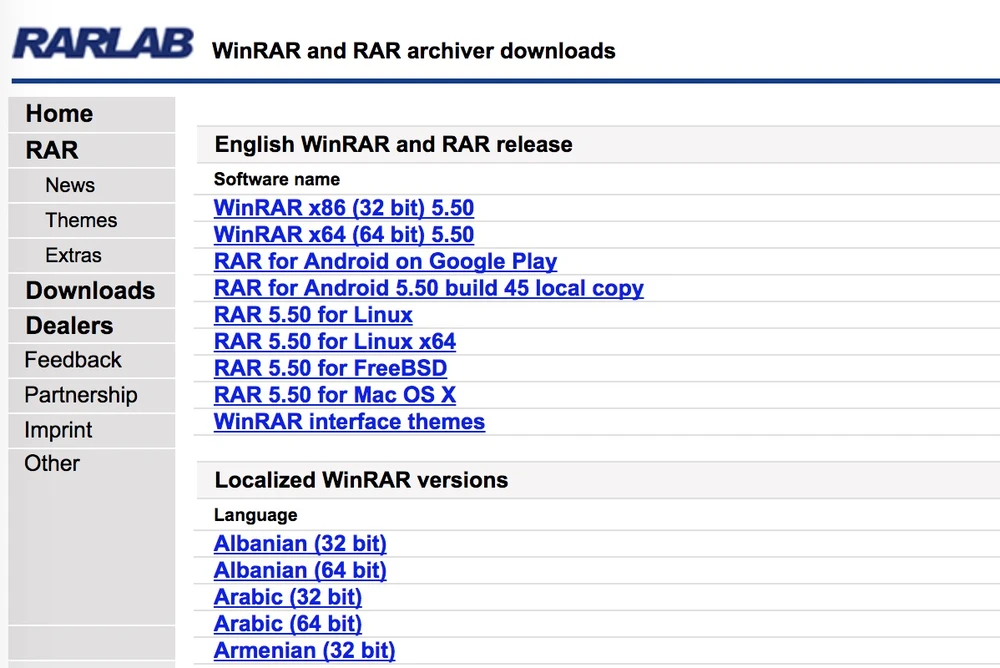
Task: Open RAR for Android on Google Play
Action: click(x=385, y=262)
